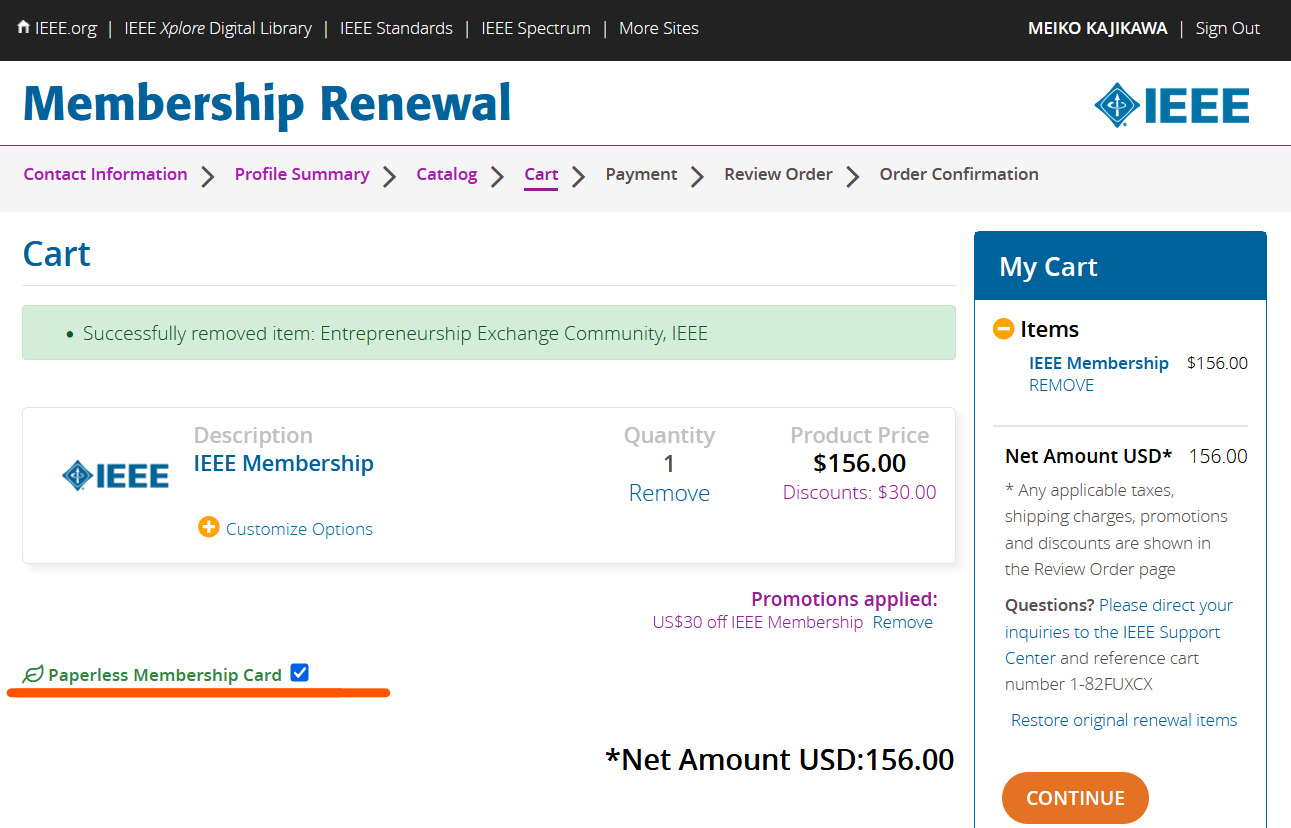
Task: Collapse Items with orange minus icon
Action: click(x=1003, y=328)
